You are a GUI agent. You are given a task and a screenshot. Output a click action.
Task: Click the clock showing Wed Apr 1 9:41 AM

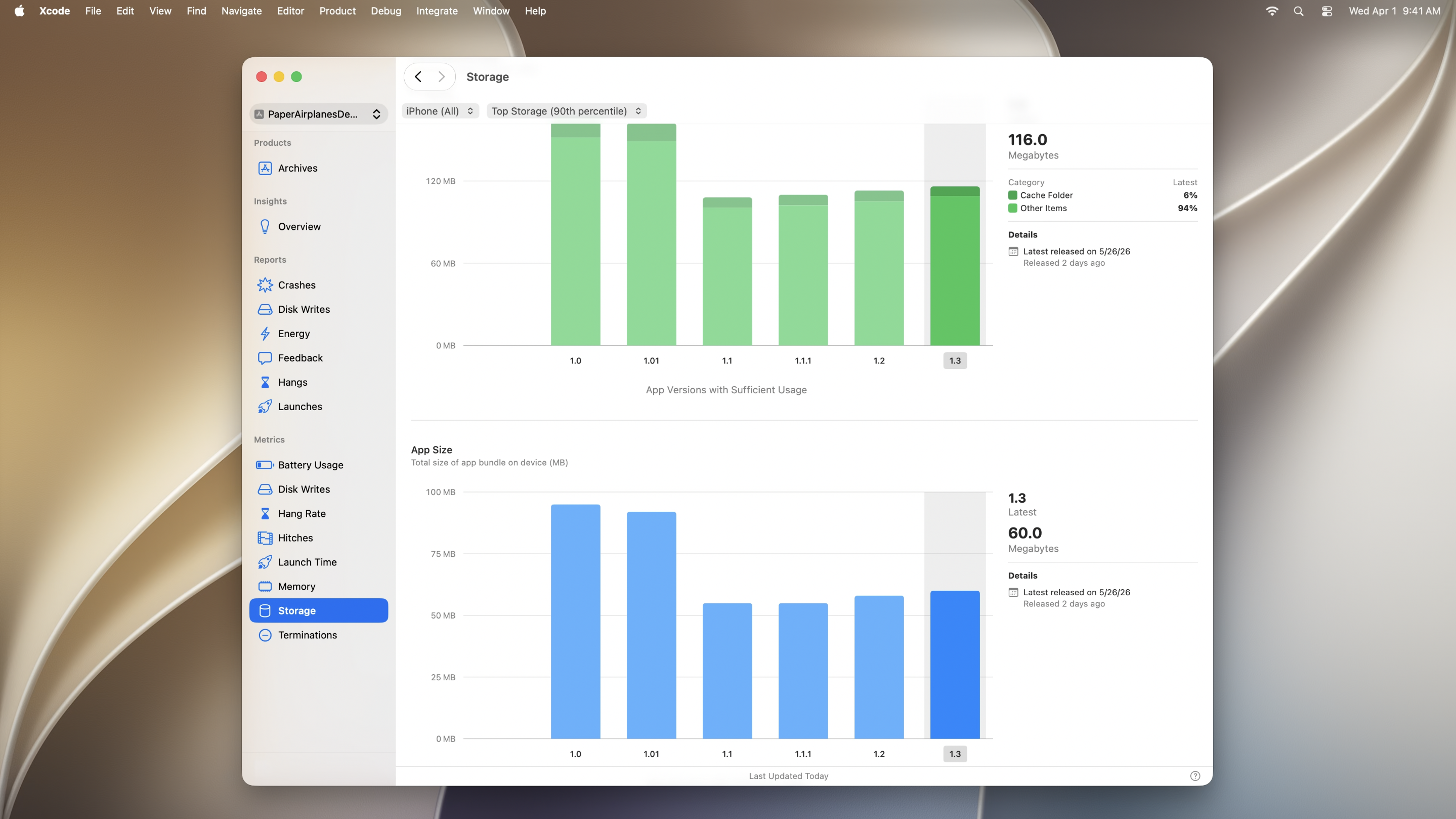(1394, 11)
